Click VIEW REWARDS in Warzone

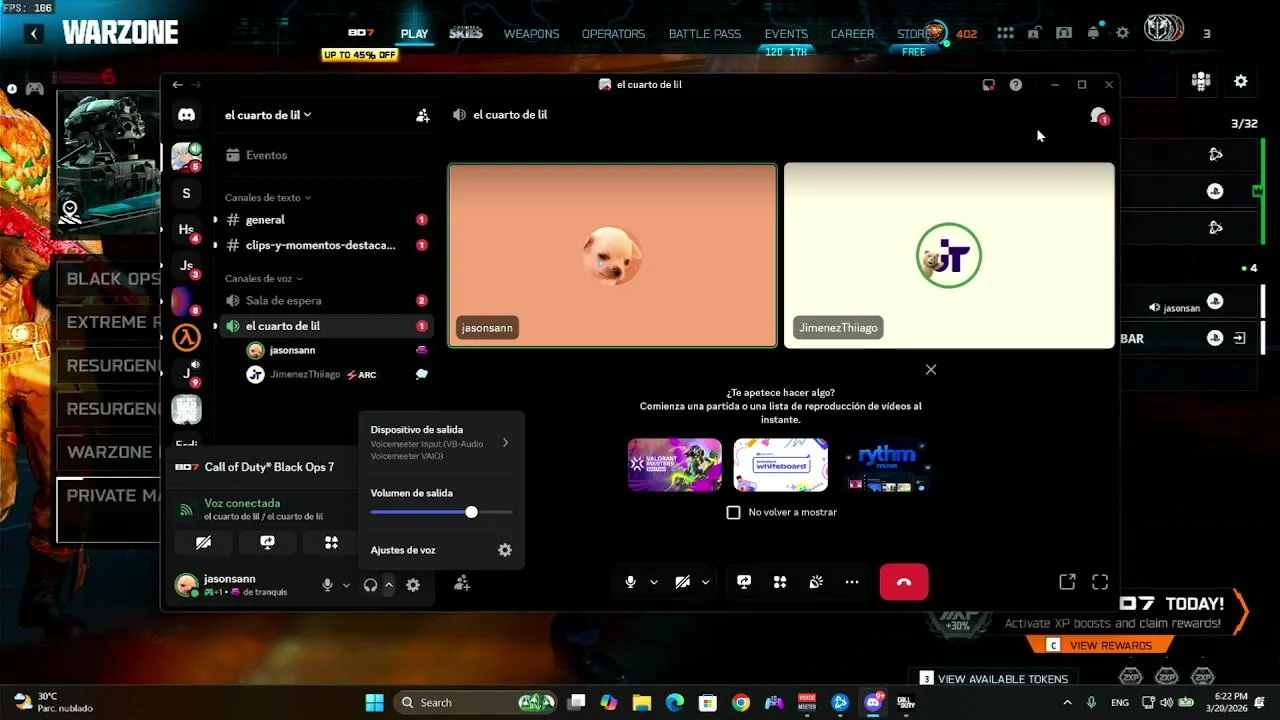1099,646
